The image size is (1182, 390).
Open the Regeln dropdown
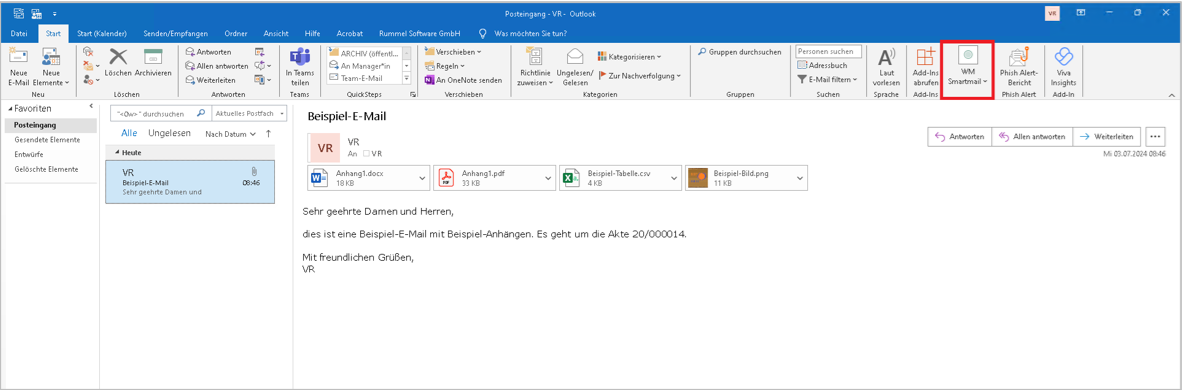(445, 66)
